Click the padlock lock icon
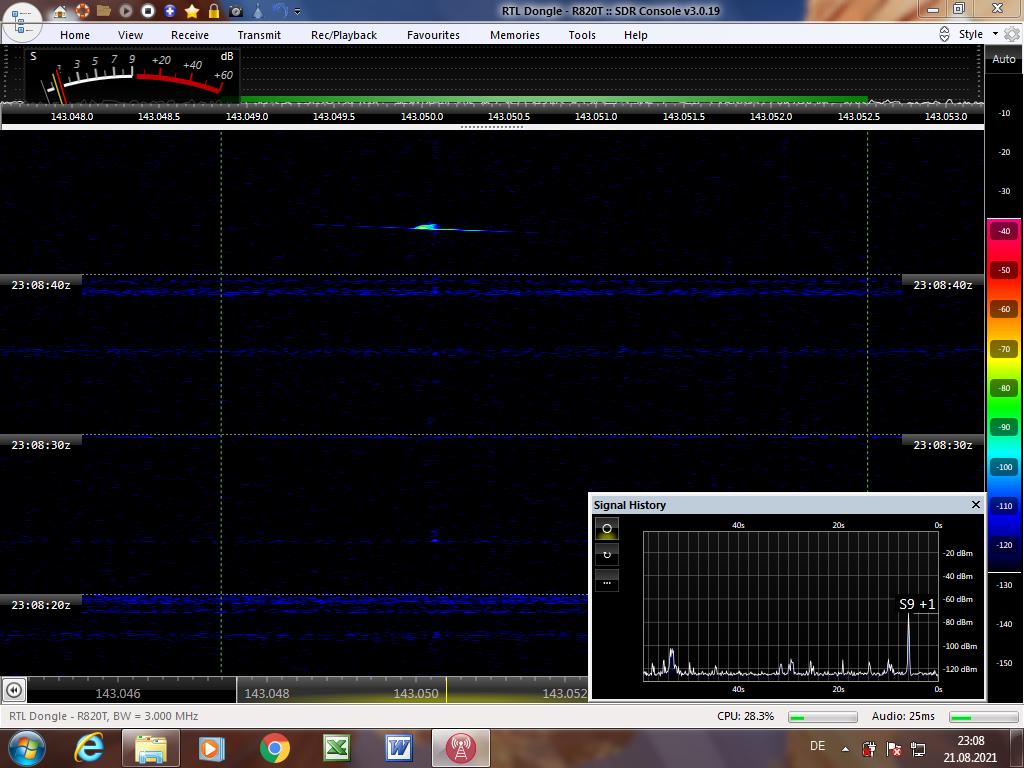 pos(214,11)
